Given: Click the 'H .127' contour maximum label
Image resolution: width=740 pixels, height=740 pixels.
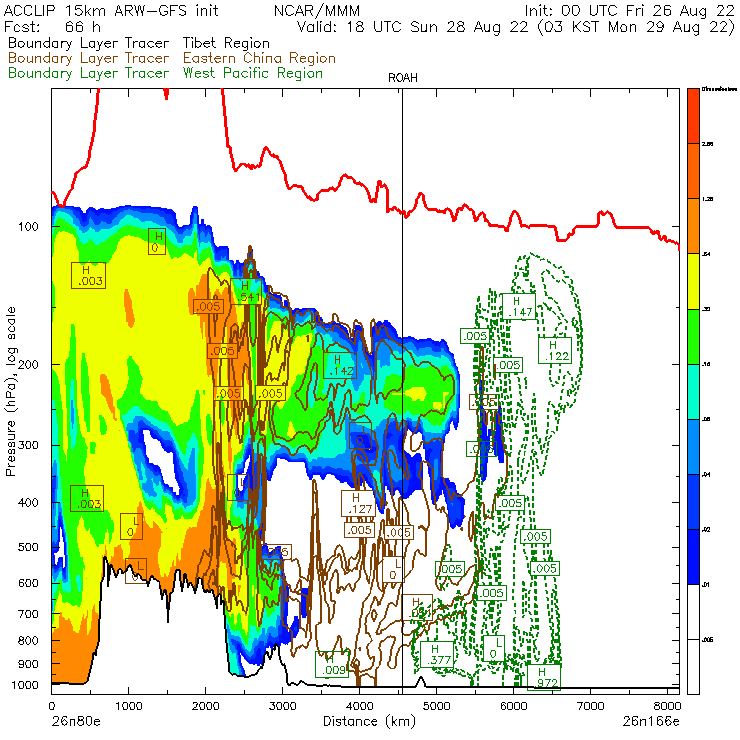Looking at the screenshot, I should (x=359, y=504).
